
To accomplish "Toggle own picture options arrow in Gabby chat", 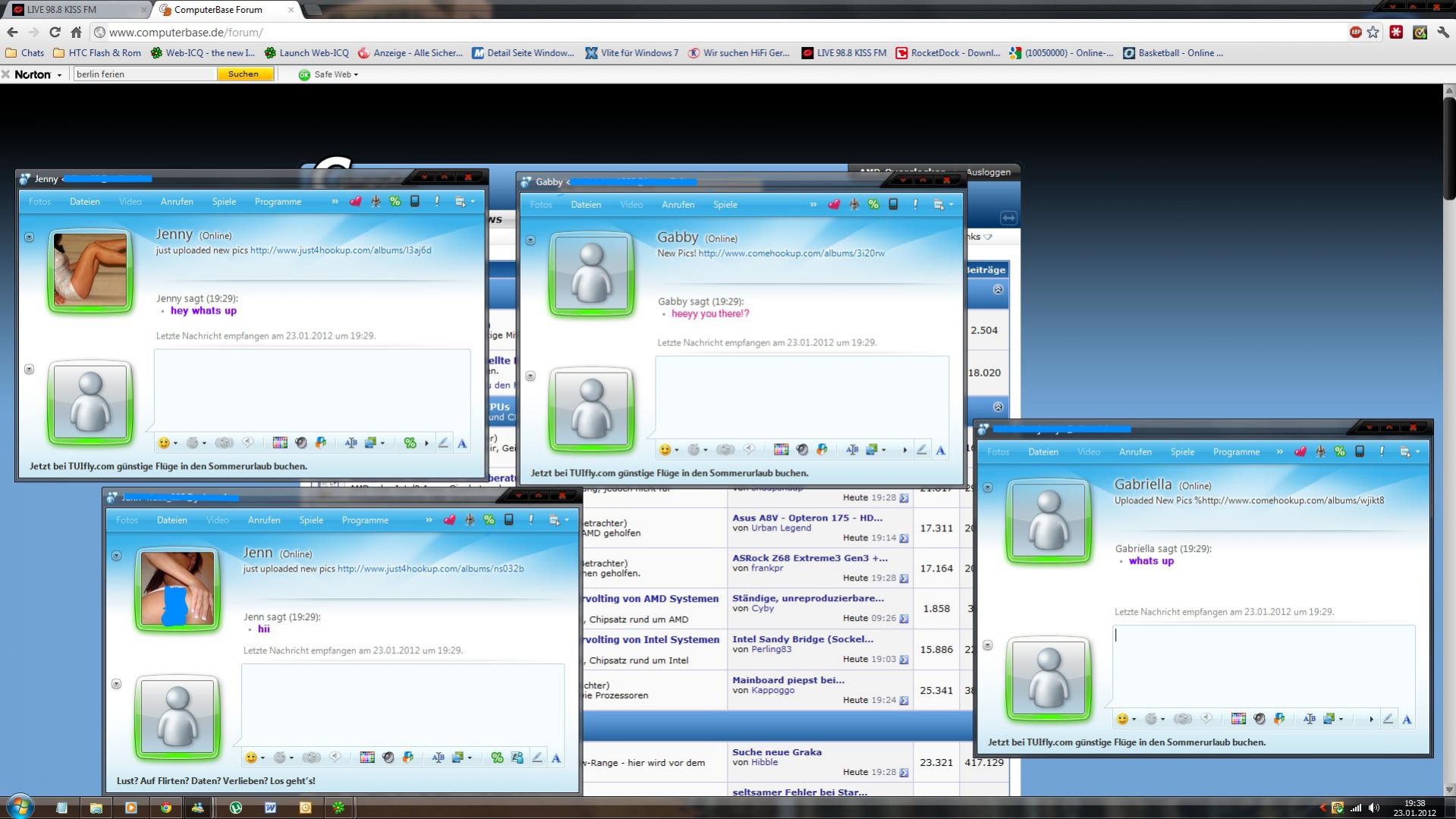I will (x=531, y=376).
